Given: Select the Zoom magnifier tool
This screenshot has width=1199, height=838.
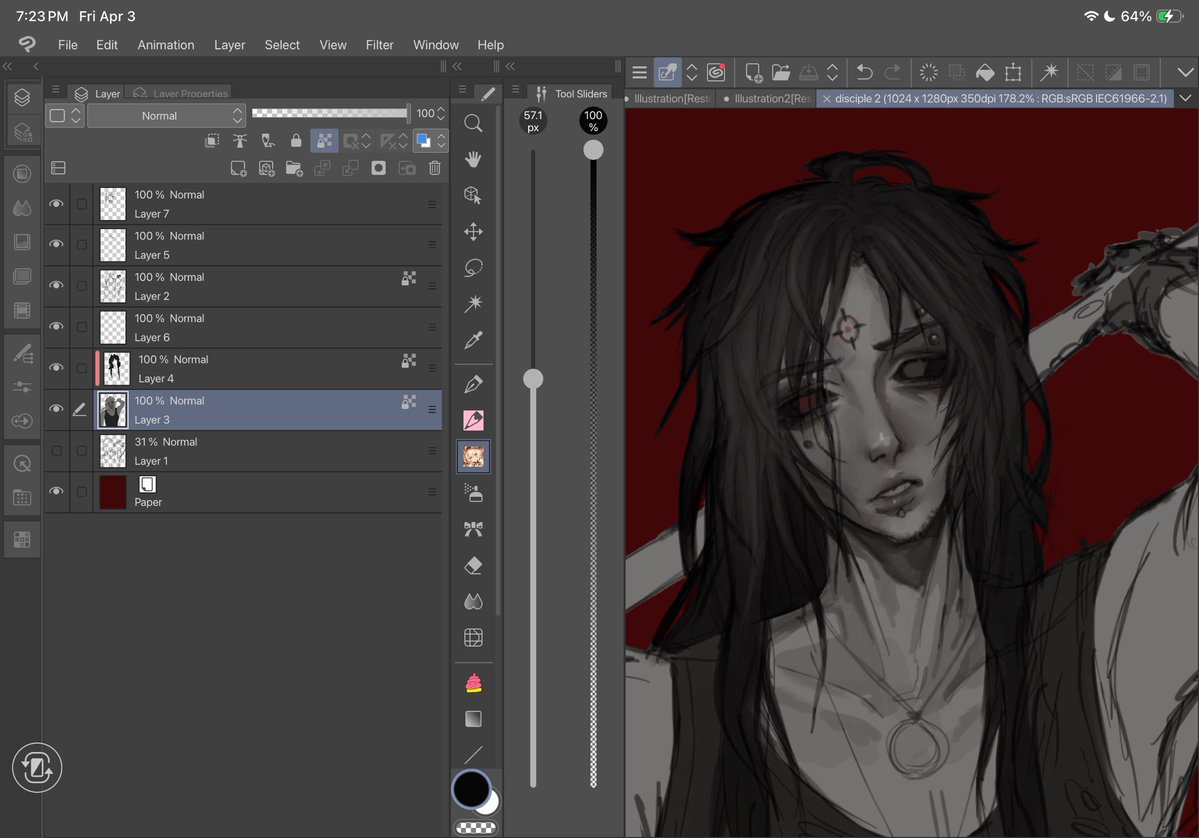Looking at the screenshot, I should coord(474,123).
